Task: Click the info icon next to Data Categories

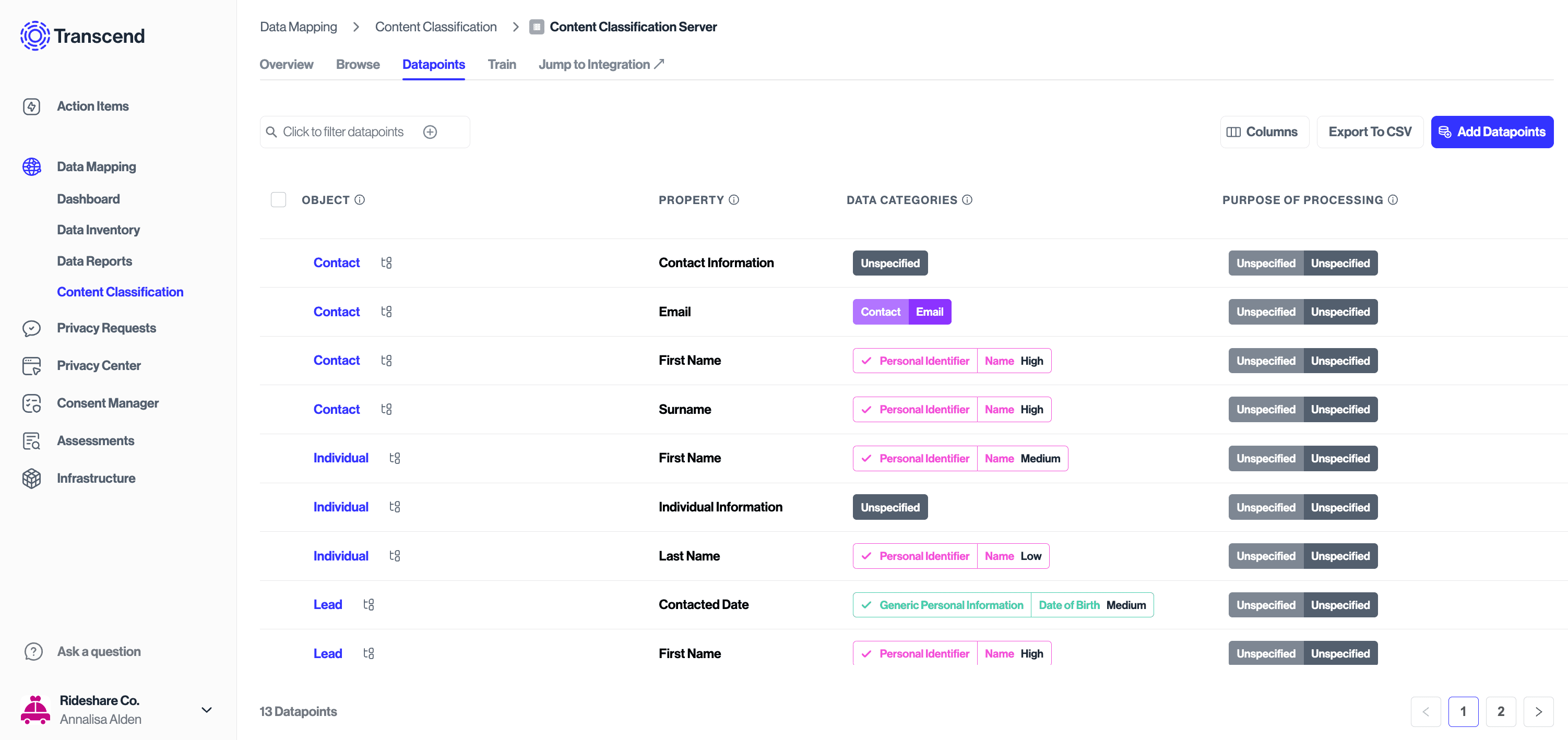Action: 967,200
